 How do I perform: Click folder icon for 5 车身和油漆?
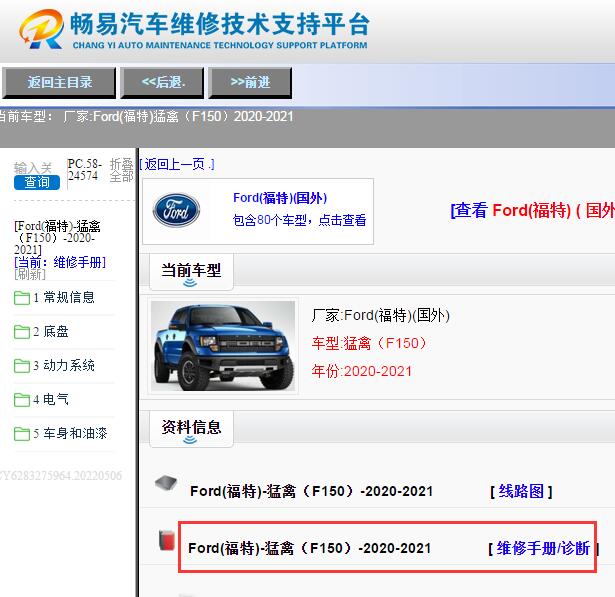point(22,434)
